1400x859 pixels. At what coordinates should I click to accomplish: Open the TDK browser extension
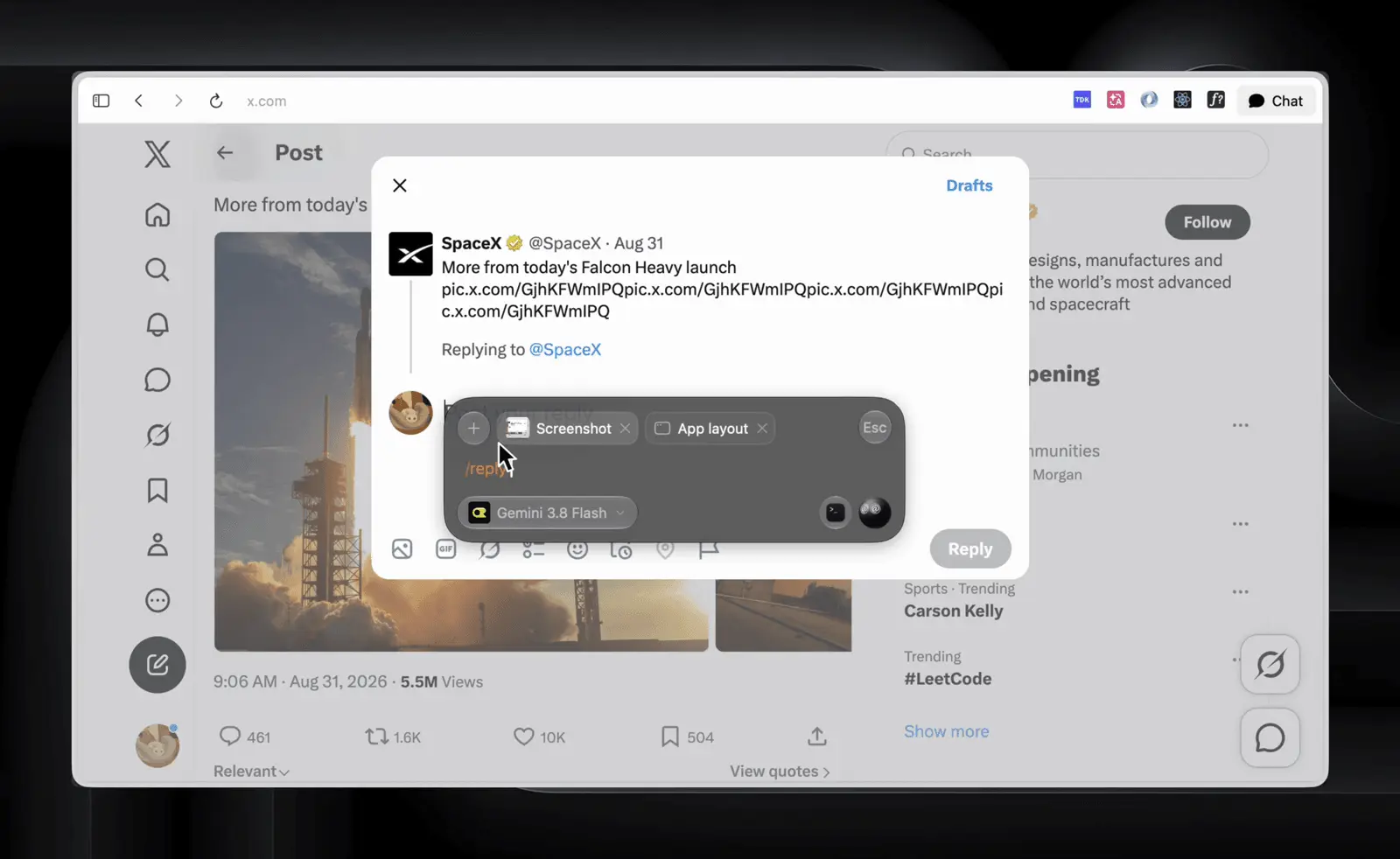pos(1082,100)
